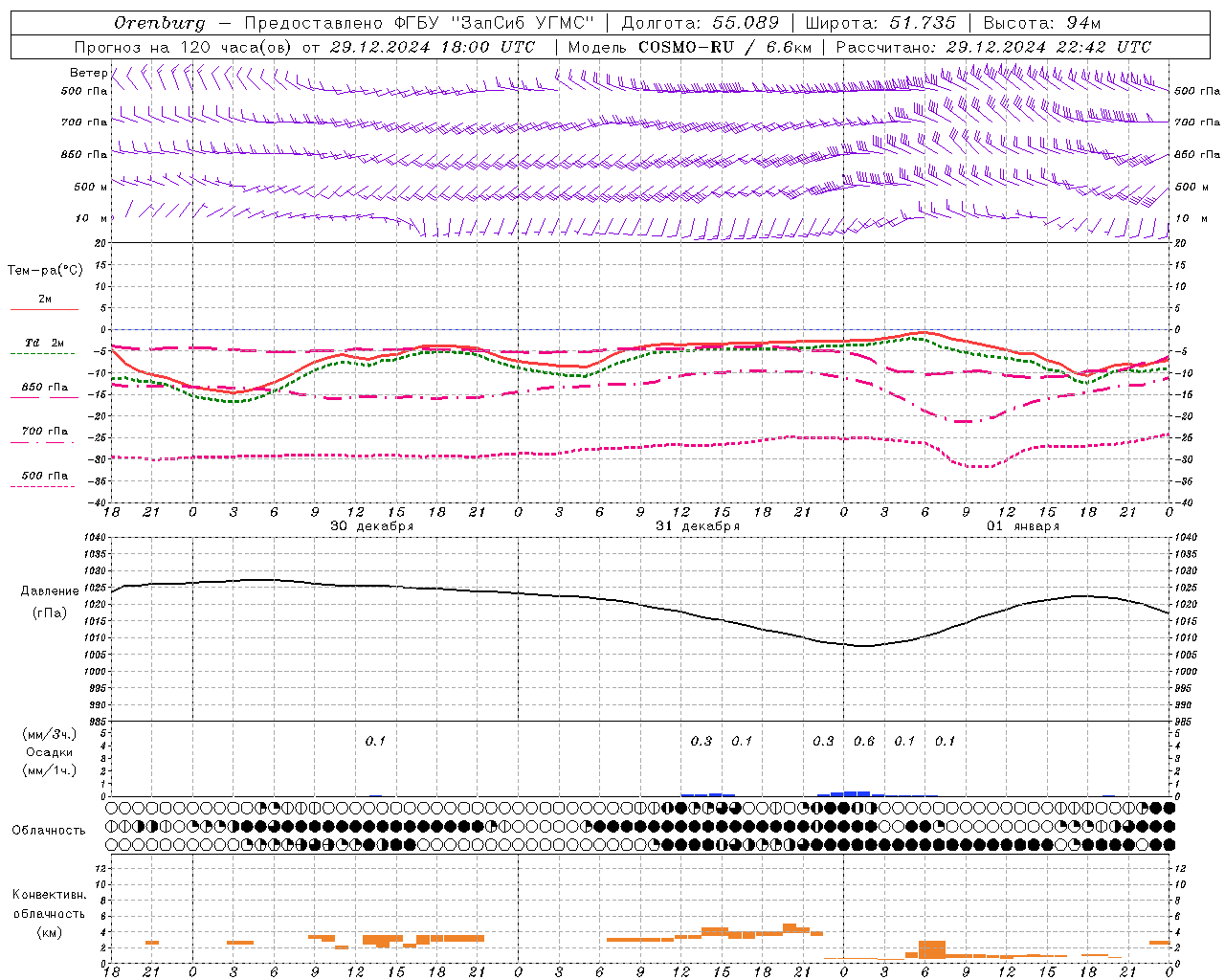
Task: Click the Высота: 94м value
Action: tap(1043, 22)
